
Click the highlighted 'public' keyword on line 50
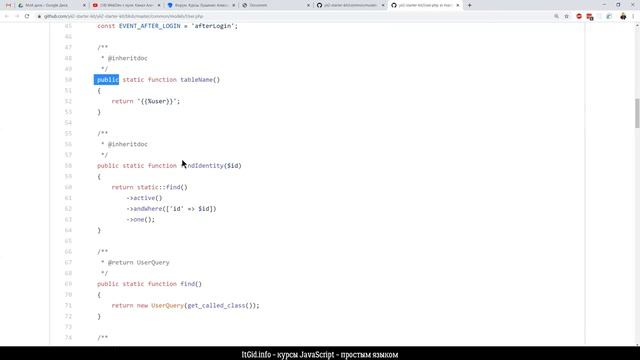(107, 80)
